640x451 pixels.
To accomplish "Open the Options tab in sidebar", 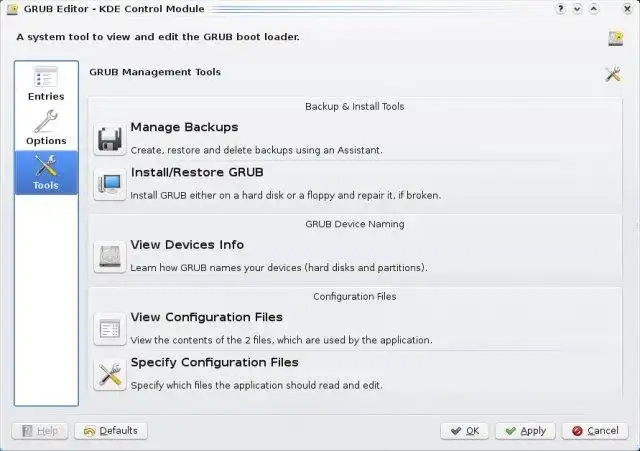I will pyautogui.click(x=46, y=129).
